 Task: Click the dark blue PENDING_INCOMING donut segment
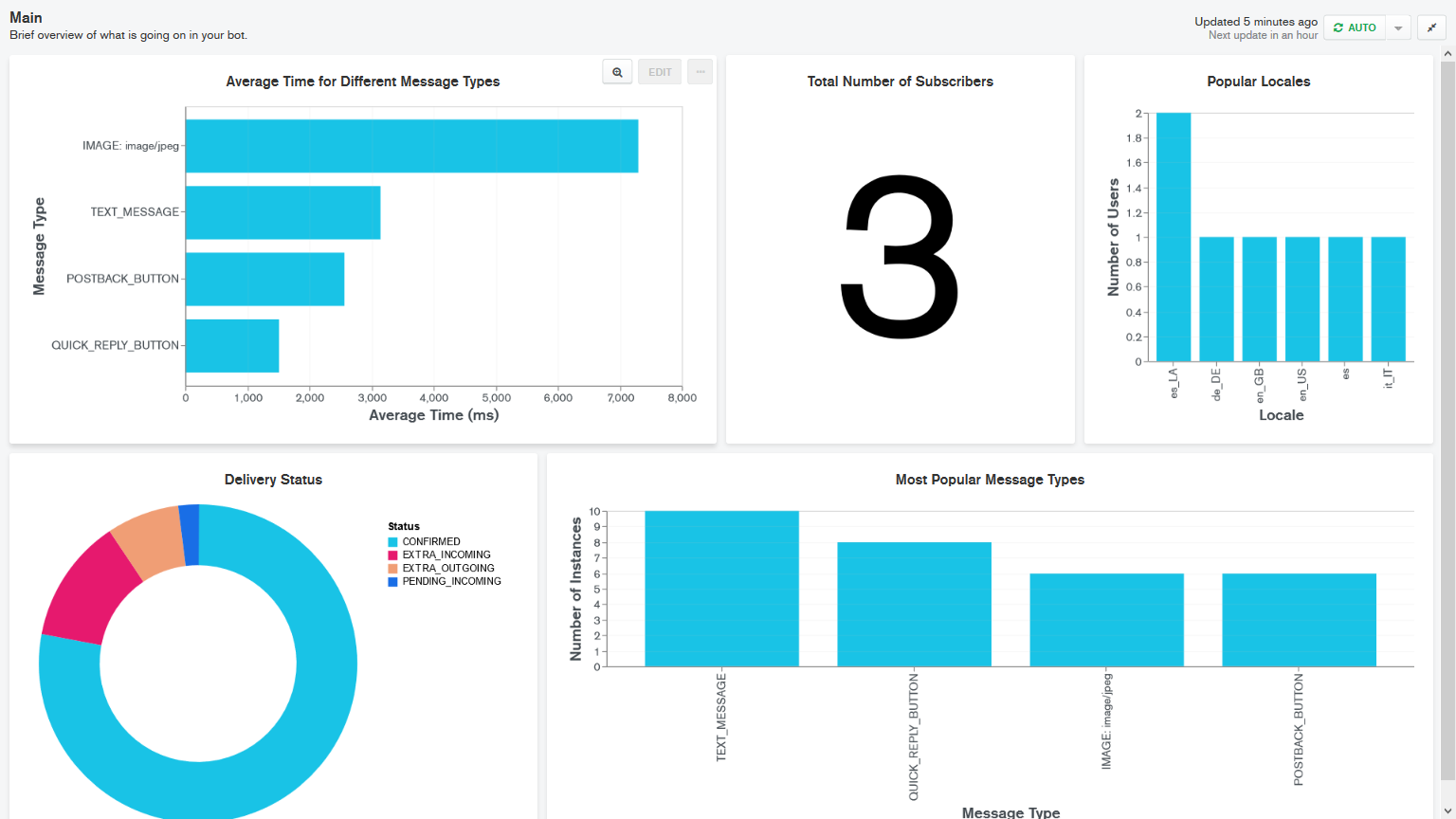pos(190,535)
